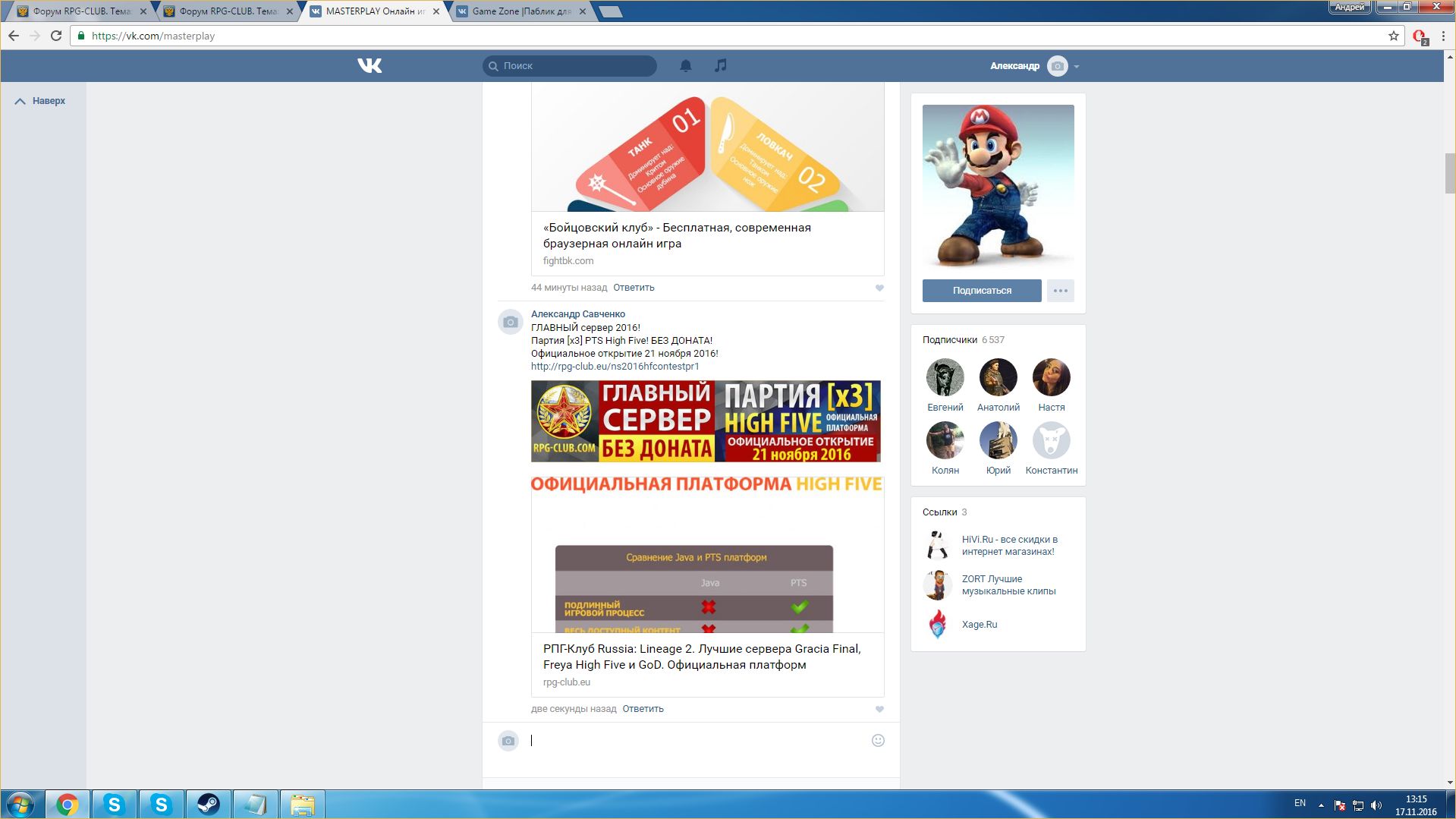Open the three-dots group actions menu
1456x819 pixels.
(x=1061, y=291)
